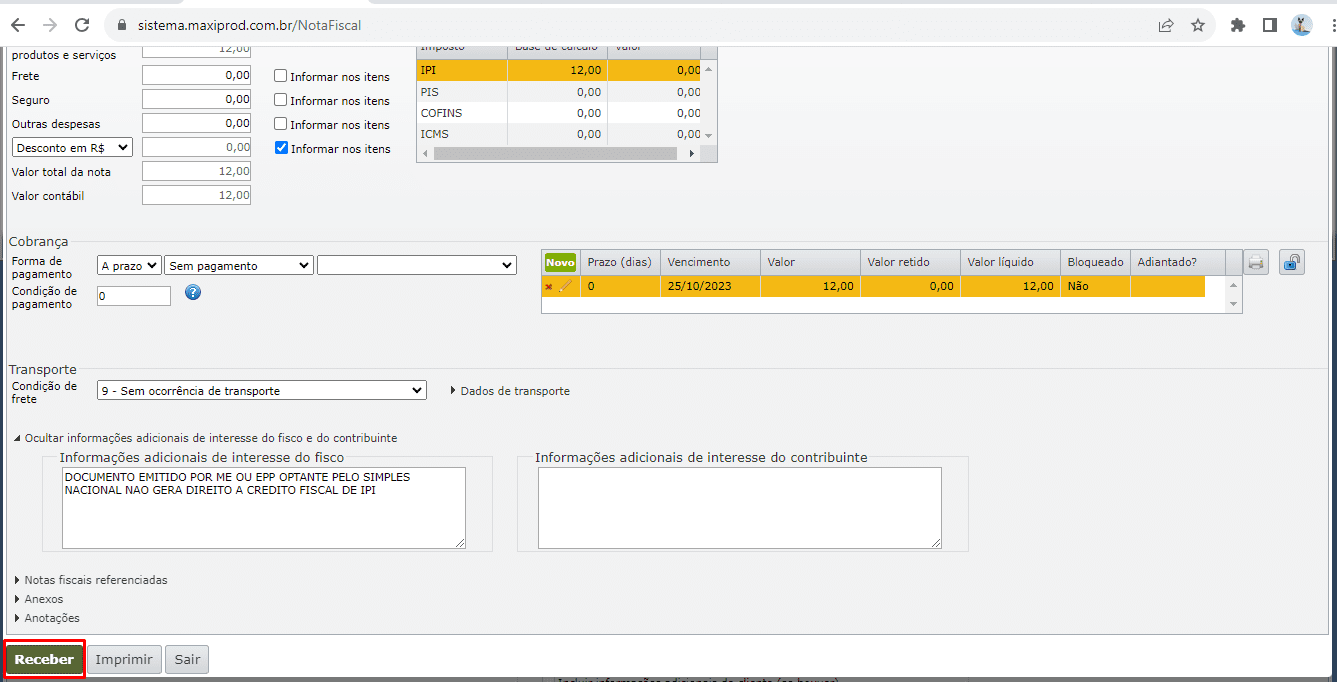Viewport: 1337px width, 682px height.
Task: Click the tax table horizontal scrollbar
Action: point(556,153)
